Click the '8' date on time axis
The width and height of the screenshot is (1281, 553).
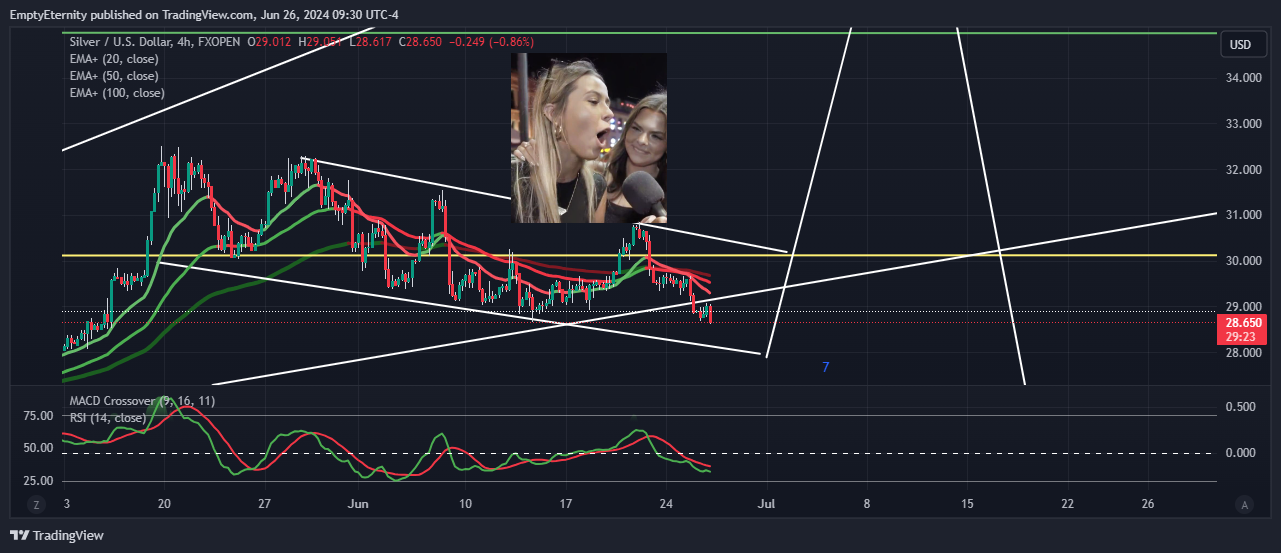click(x=867, y=505)
